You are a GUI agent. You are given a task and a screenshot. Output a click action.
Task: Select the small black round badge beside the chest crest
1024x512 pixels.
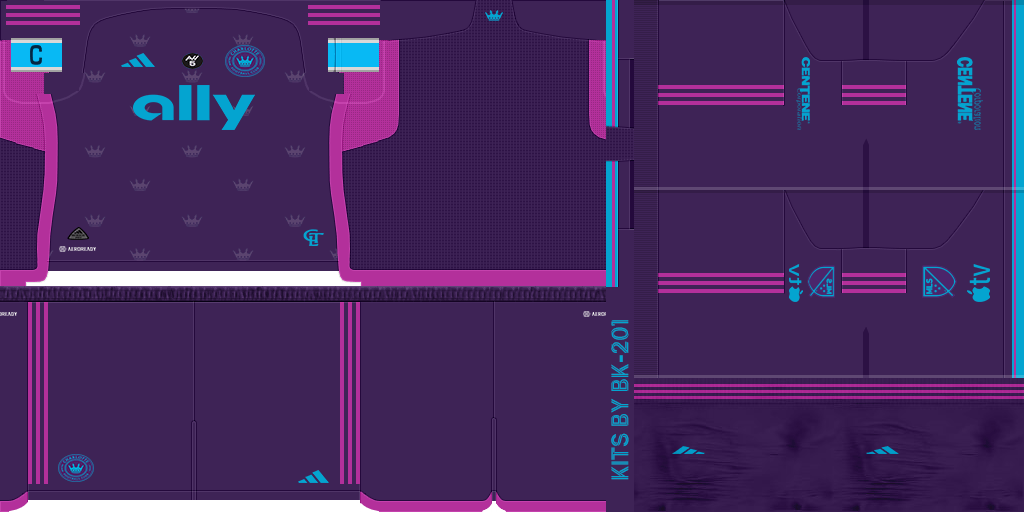(192, 61)
